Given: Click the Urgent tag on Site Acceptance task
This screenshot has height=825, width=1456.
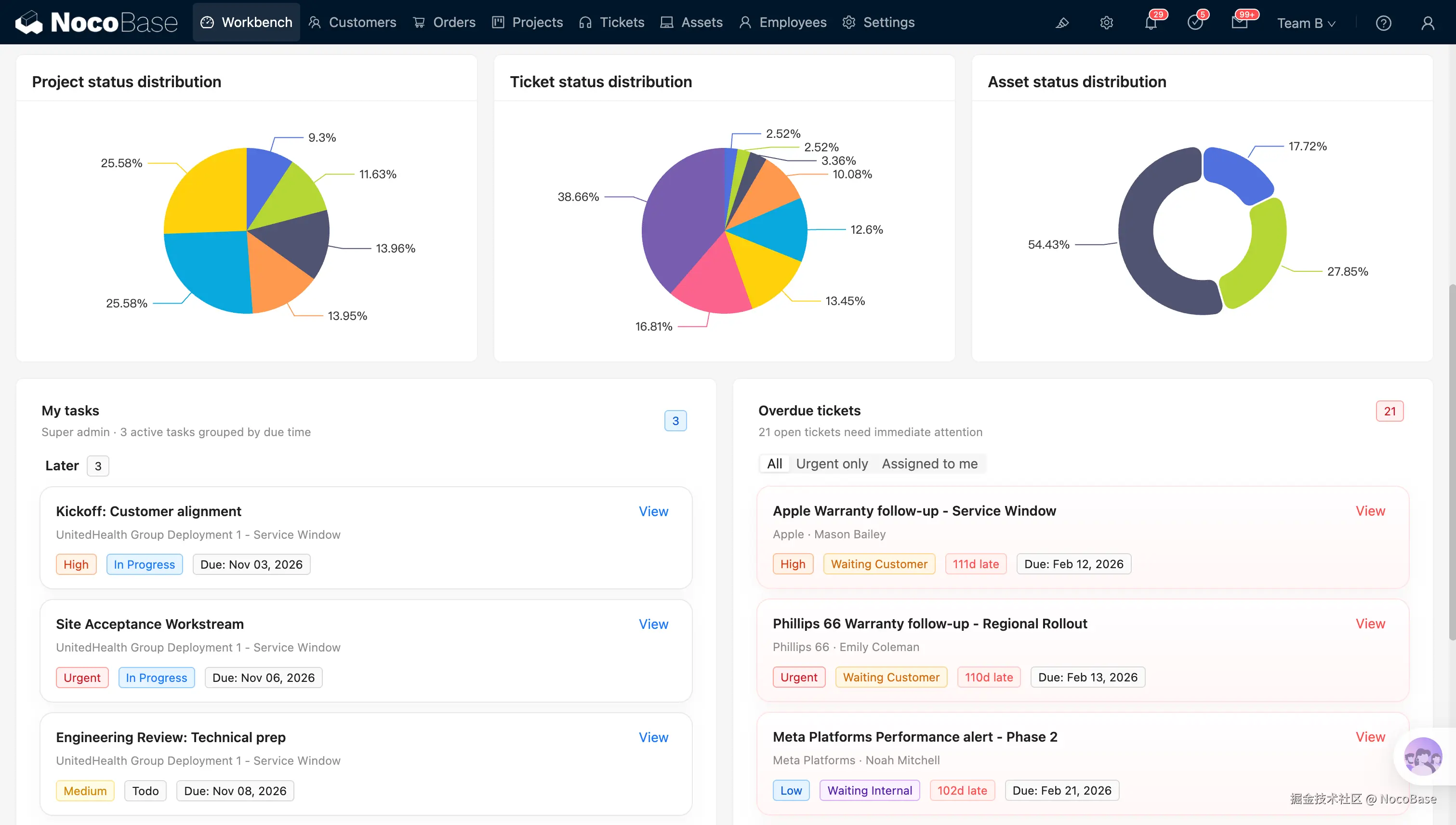Looking at the screenshot, I should (x=82, y=678).
